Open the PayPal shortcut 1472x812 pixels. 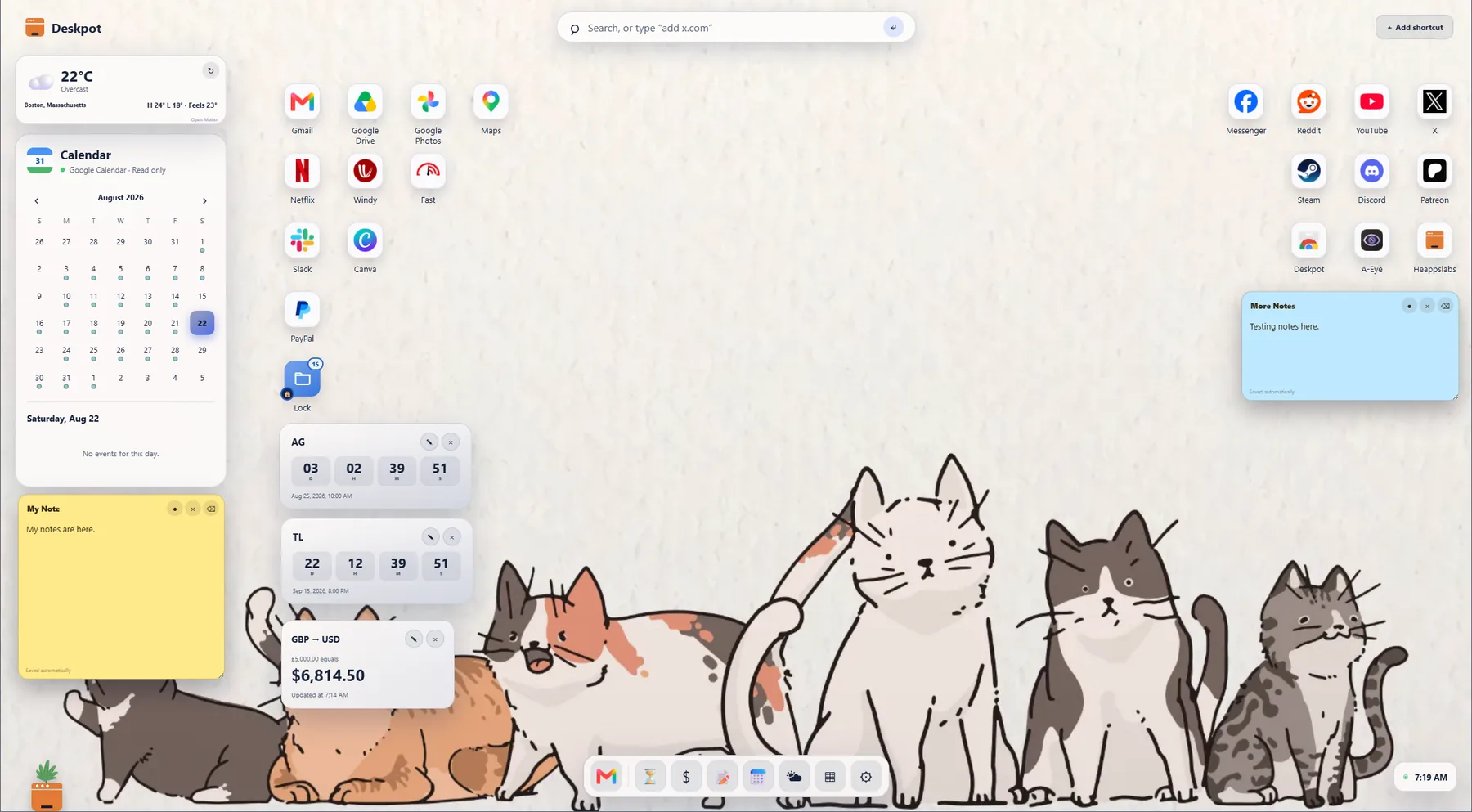point(303,310)
